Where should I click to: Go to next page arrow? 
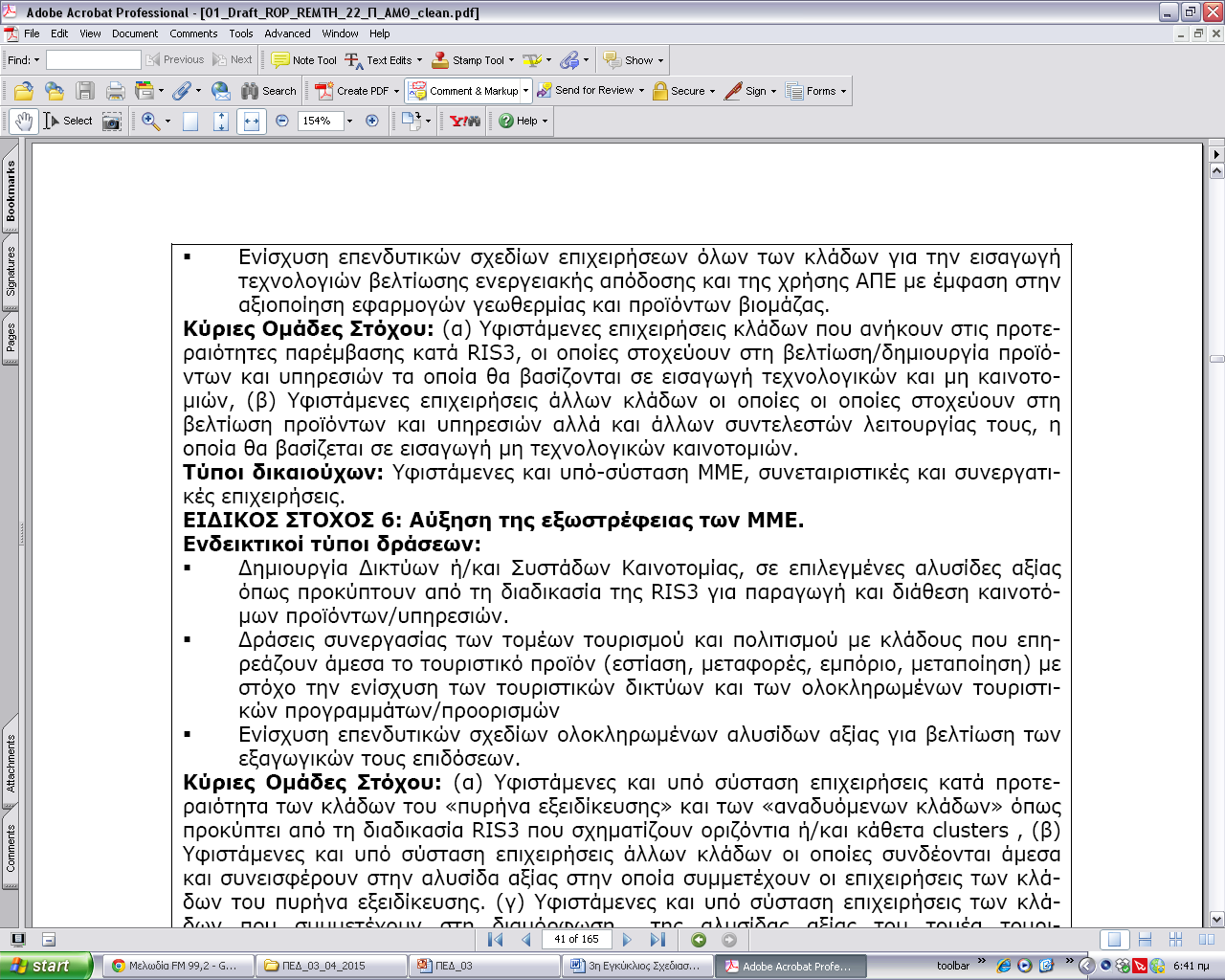pos(627,940)
